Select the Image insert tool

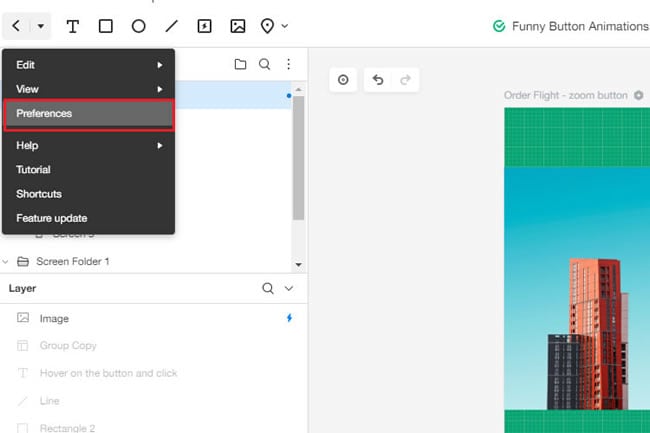238,26
